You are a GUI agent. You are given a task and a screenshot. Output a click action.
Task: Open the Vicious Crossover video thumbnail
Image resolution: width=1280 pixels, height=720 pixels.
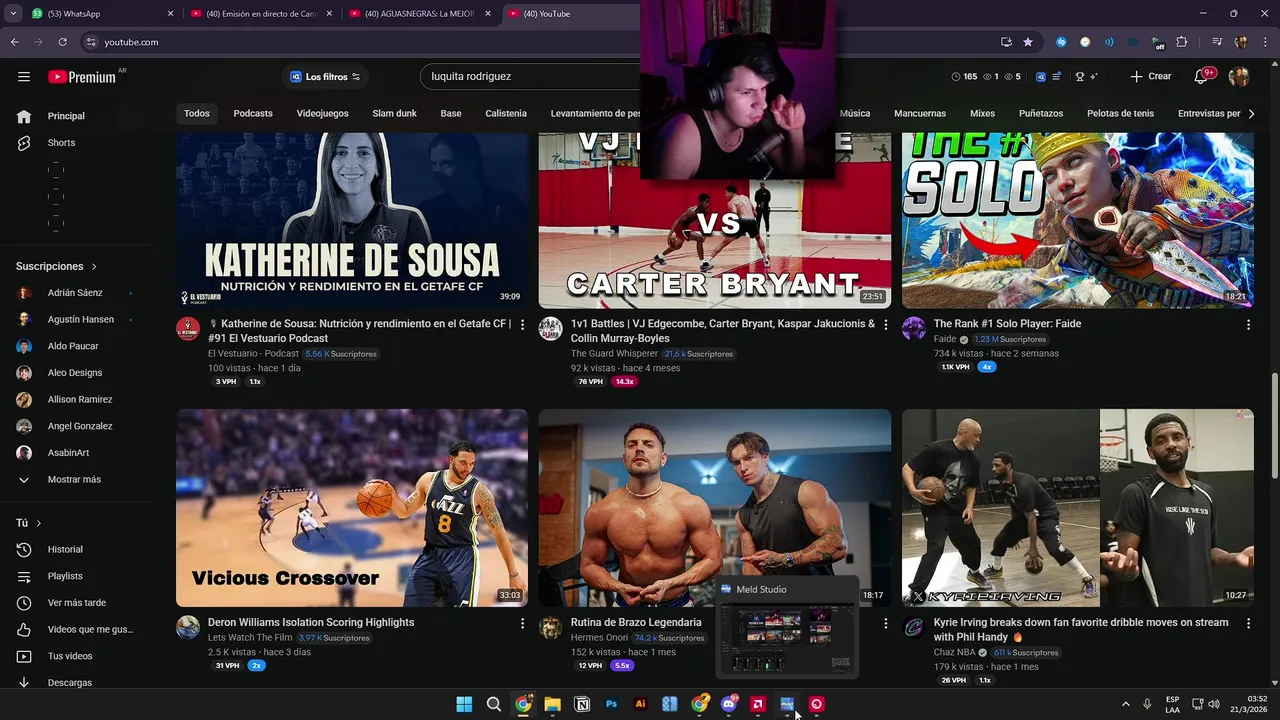[352, 508]
